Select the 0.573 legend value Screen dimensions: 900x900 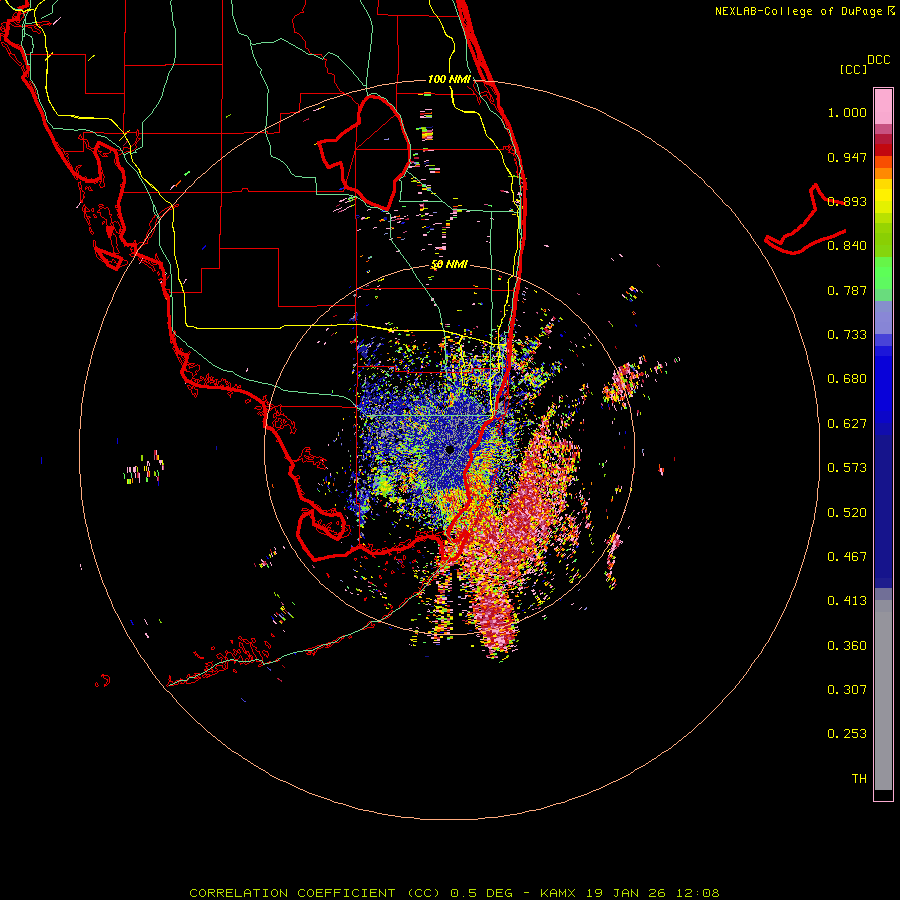click(847, 468)
